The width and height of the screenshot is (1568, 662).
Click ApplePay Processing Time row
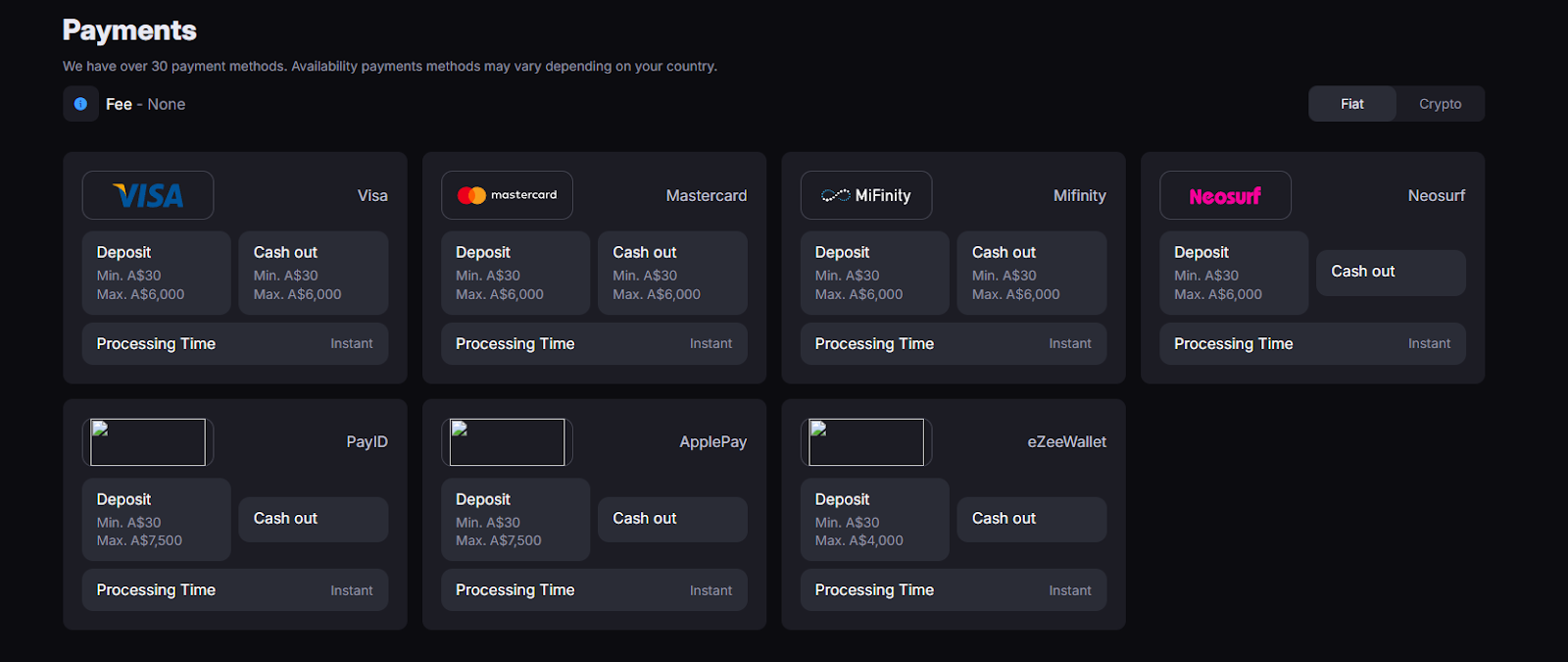[594, 590]
